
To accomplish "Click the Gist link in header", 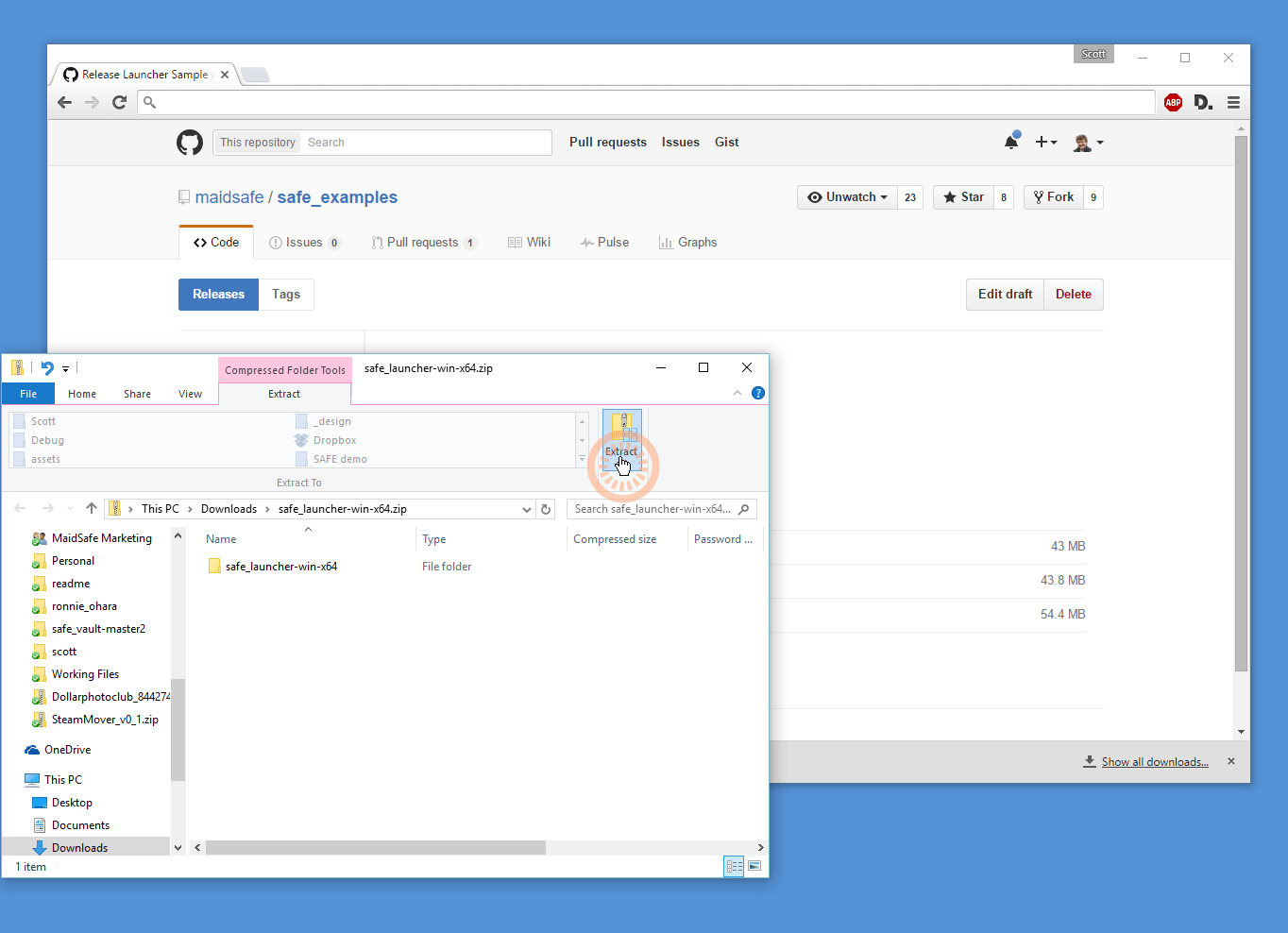I will point(726,143).
